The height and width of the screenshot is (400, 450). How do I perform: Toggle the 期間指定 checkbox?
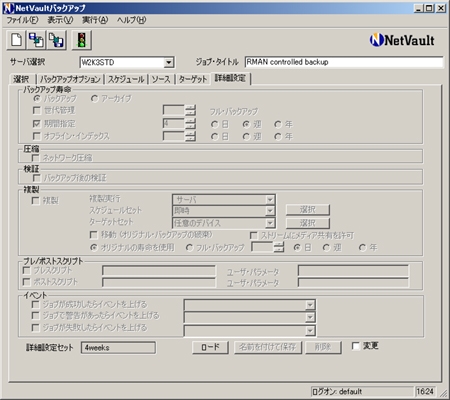(37, 124)
